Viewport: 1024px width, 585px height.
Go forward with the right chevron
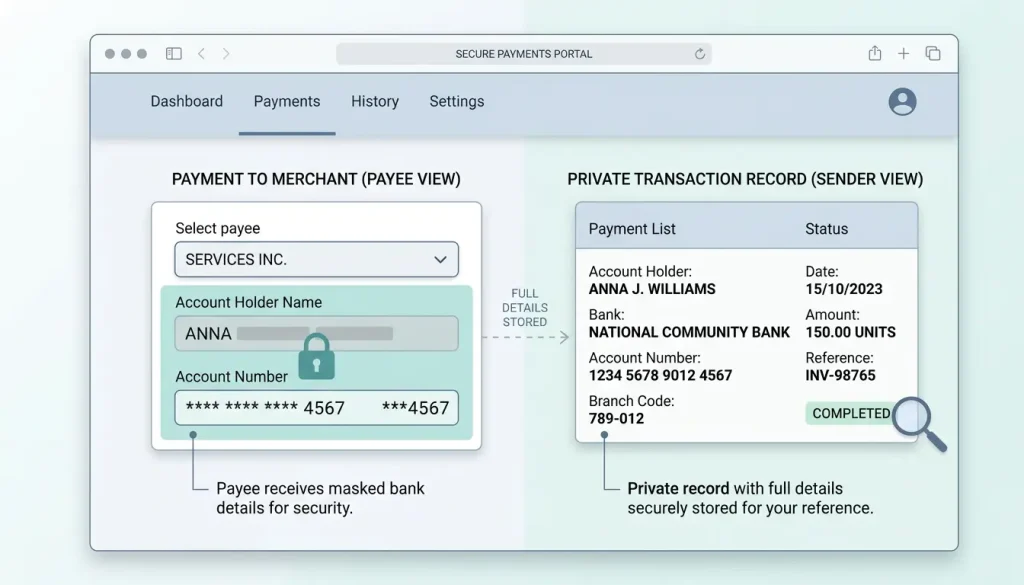[226, 54]
